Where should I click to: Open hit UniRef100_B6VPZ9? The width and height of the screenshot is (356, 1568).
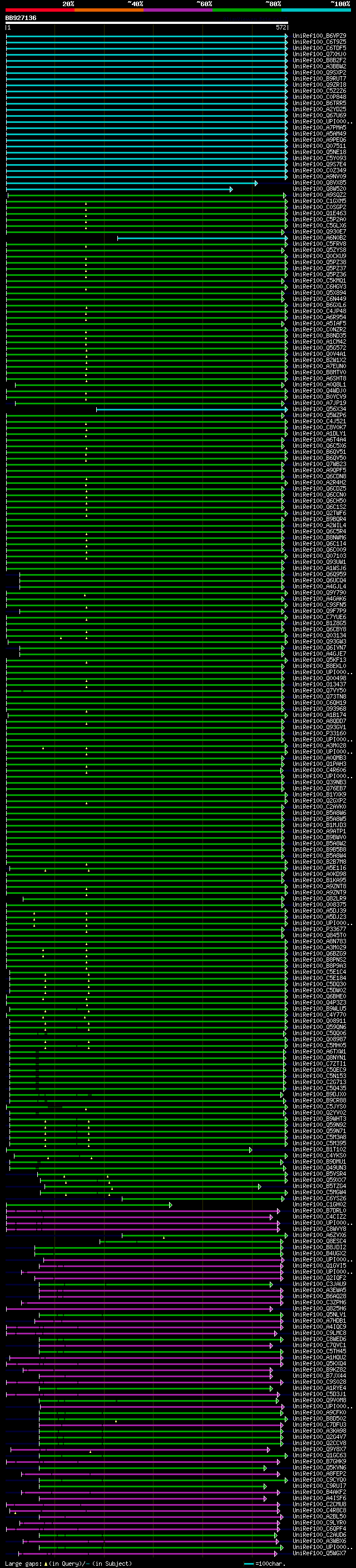tap(319, 36)
